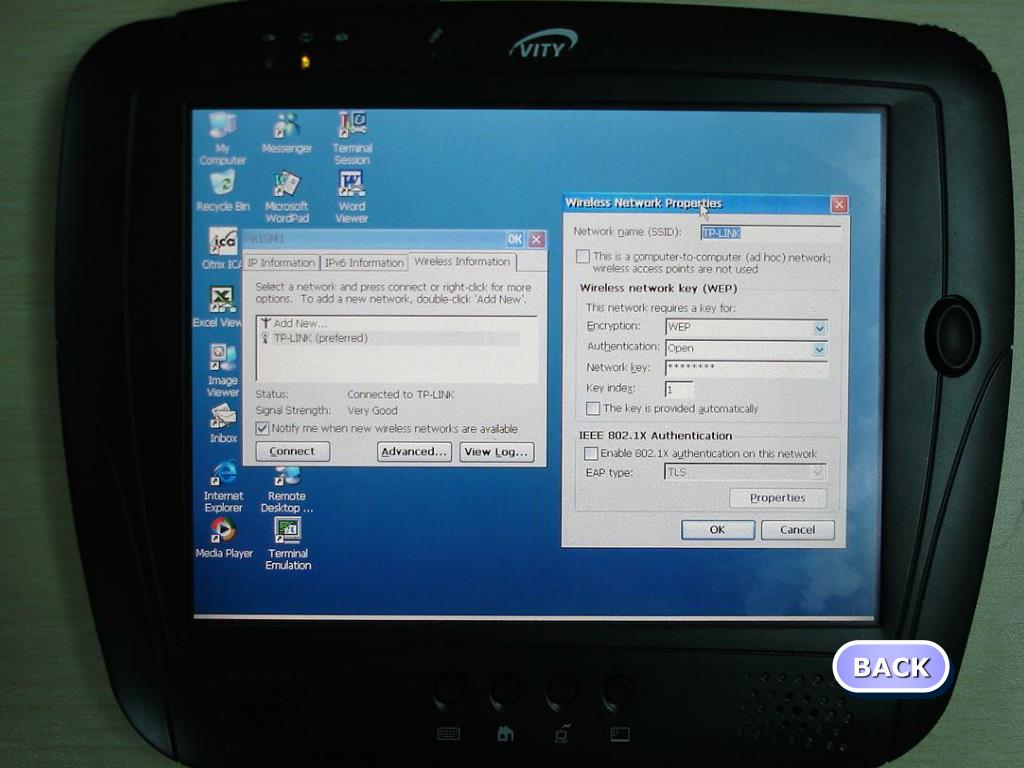Screen dimensions: 1024x768
Task: Toggle key is provided automatically checkbox
Action: click(x=592, y=409)
